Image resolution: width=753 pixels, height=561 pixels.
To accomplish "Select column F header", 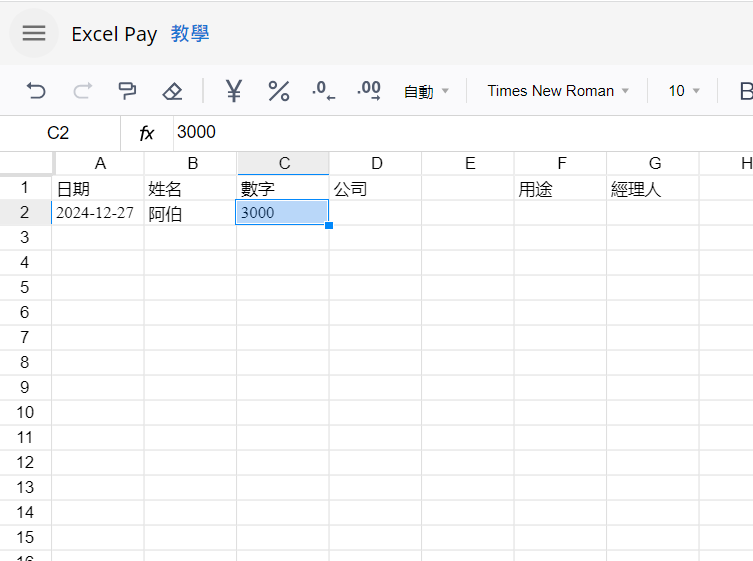I will point(561,164).
